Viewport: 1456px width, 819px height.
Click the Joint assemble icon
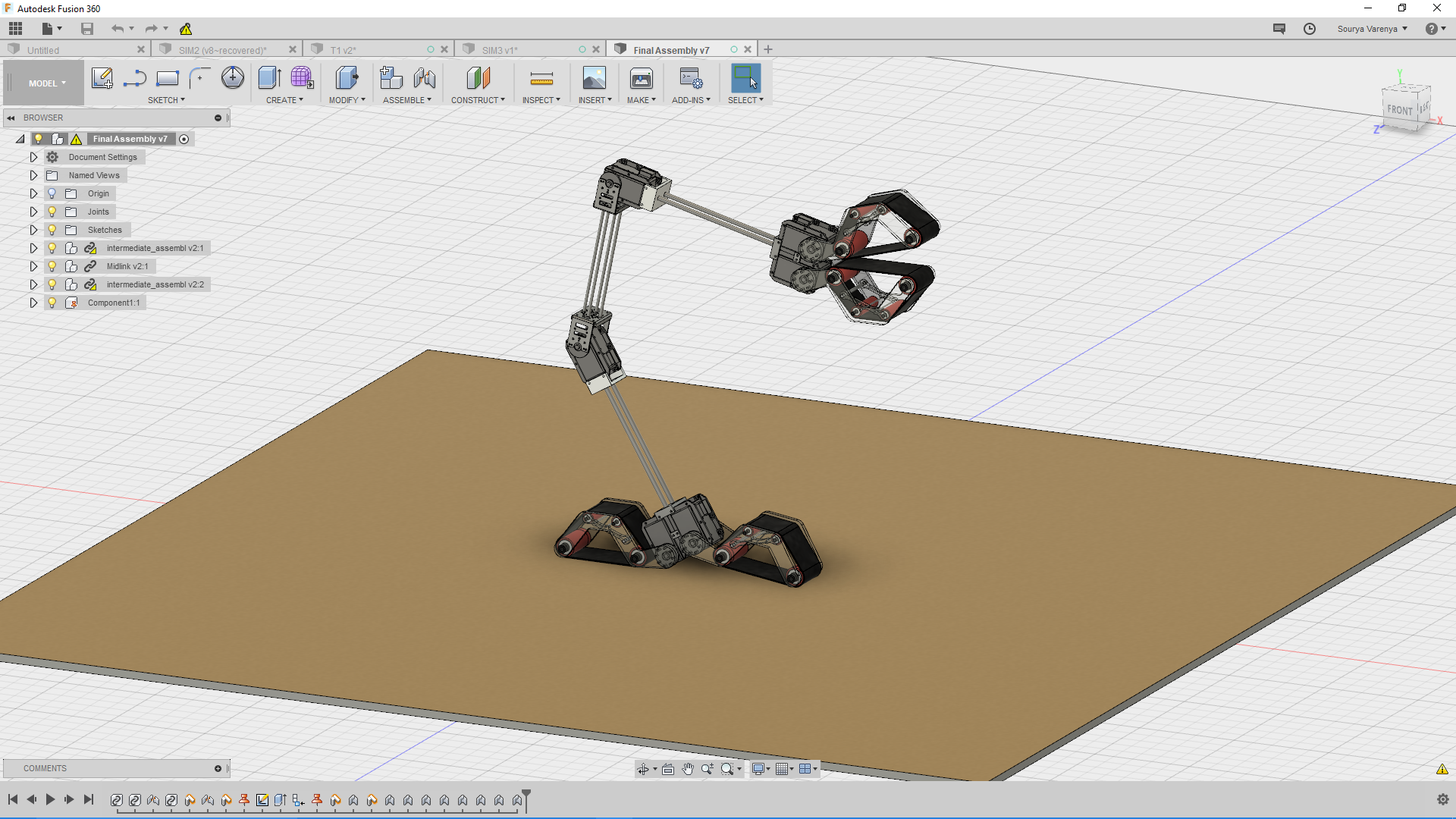425,78
